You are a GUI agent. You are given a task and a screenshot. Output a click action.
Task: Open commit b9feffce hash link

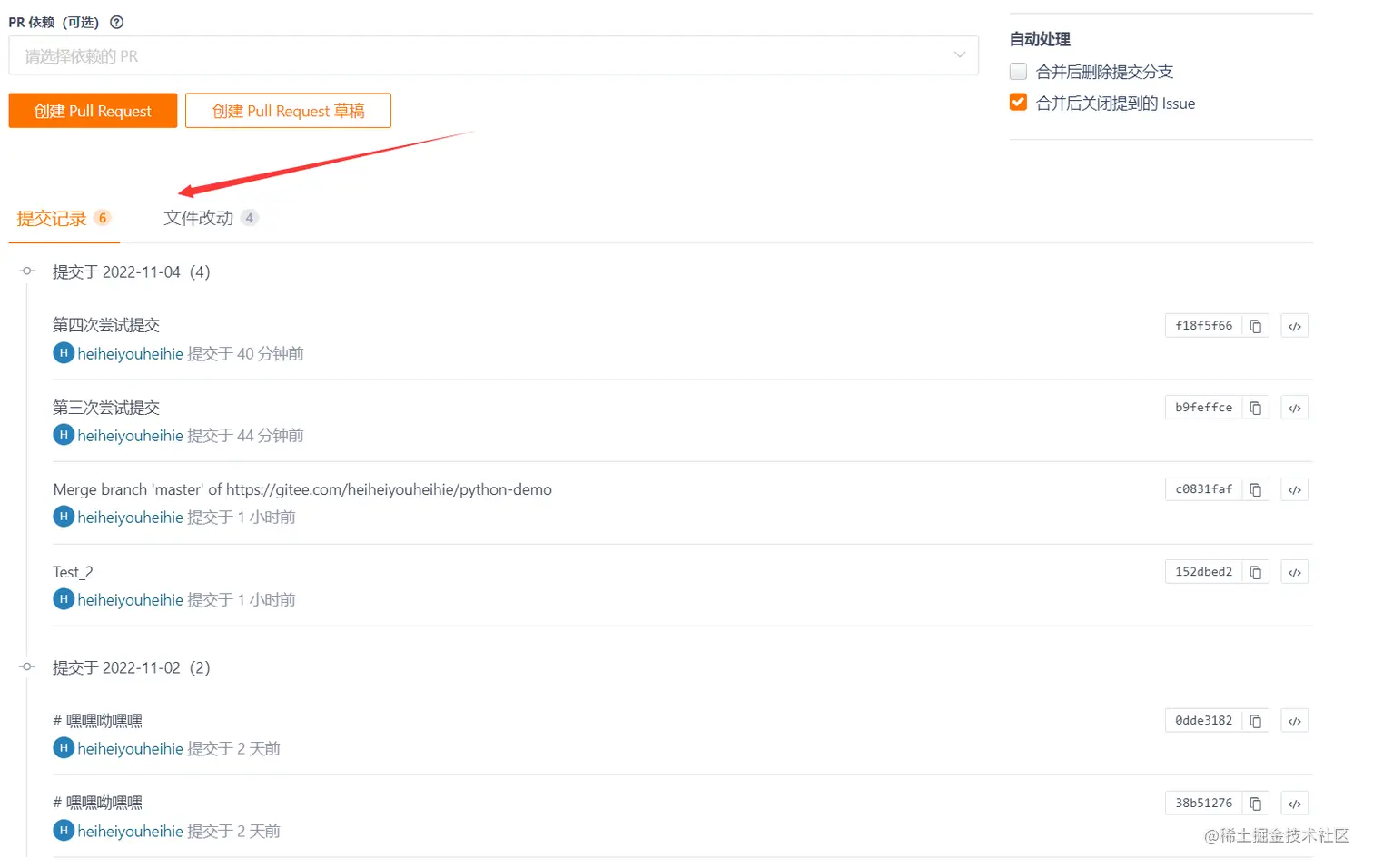[1203, 408]
